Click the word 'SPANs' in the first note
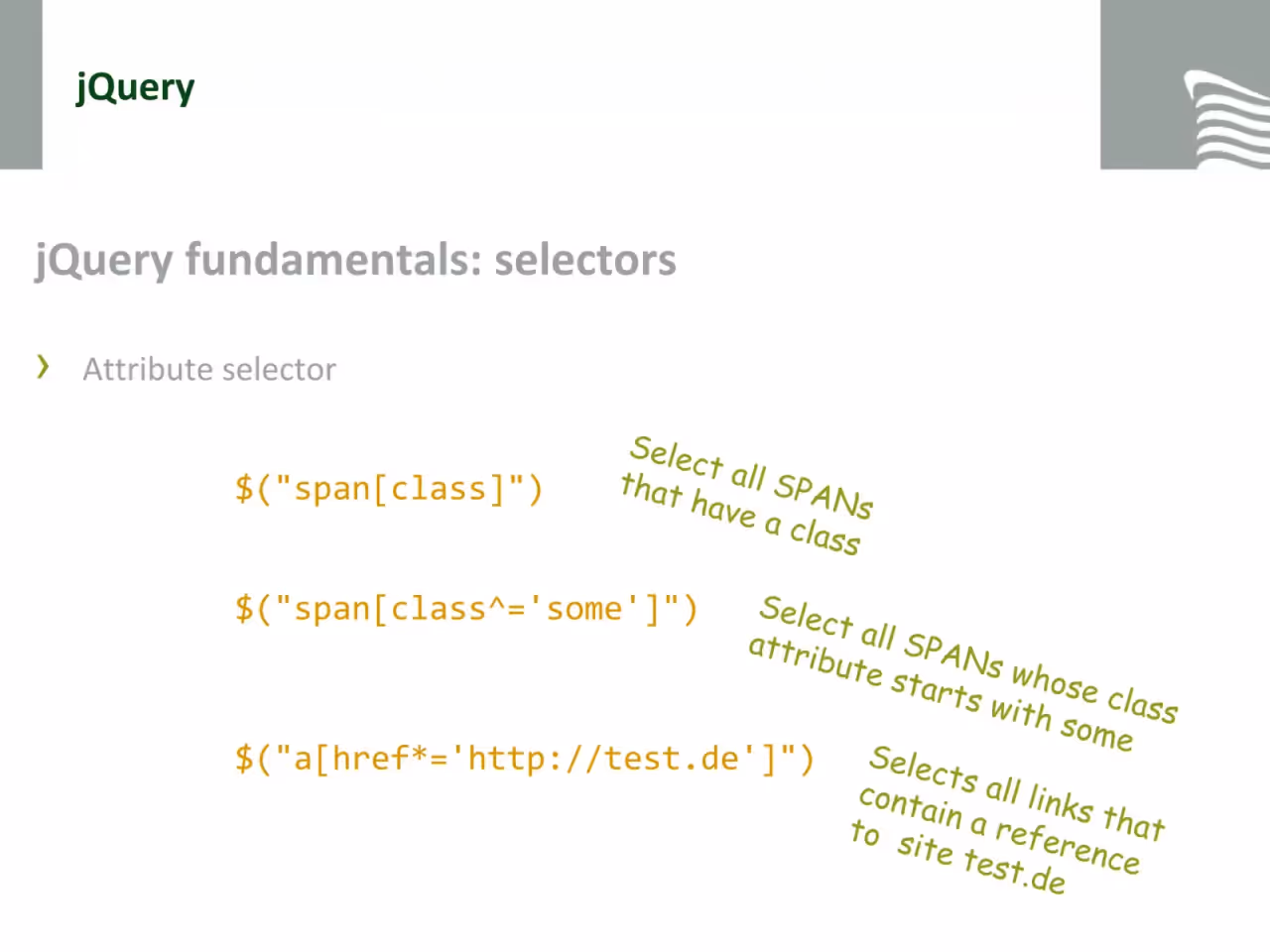This screenshot has height=952, width=1270. coord(824,494)
